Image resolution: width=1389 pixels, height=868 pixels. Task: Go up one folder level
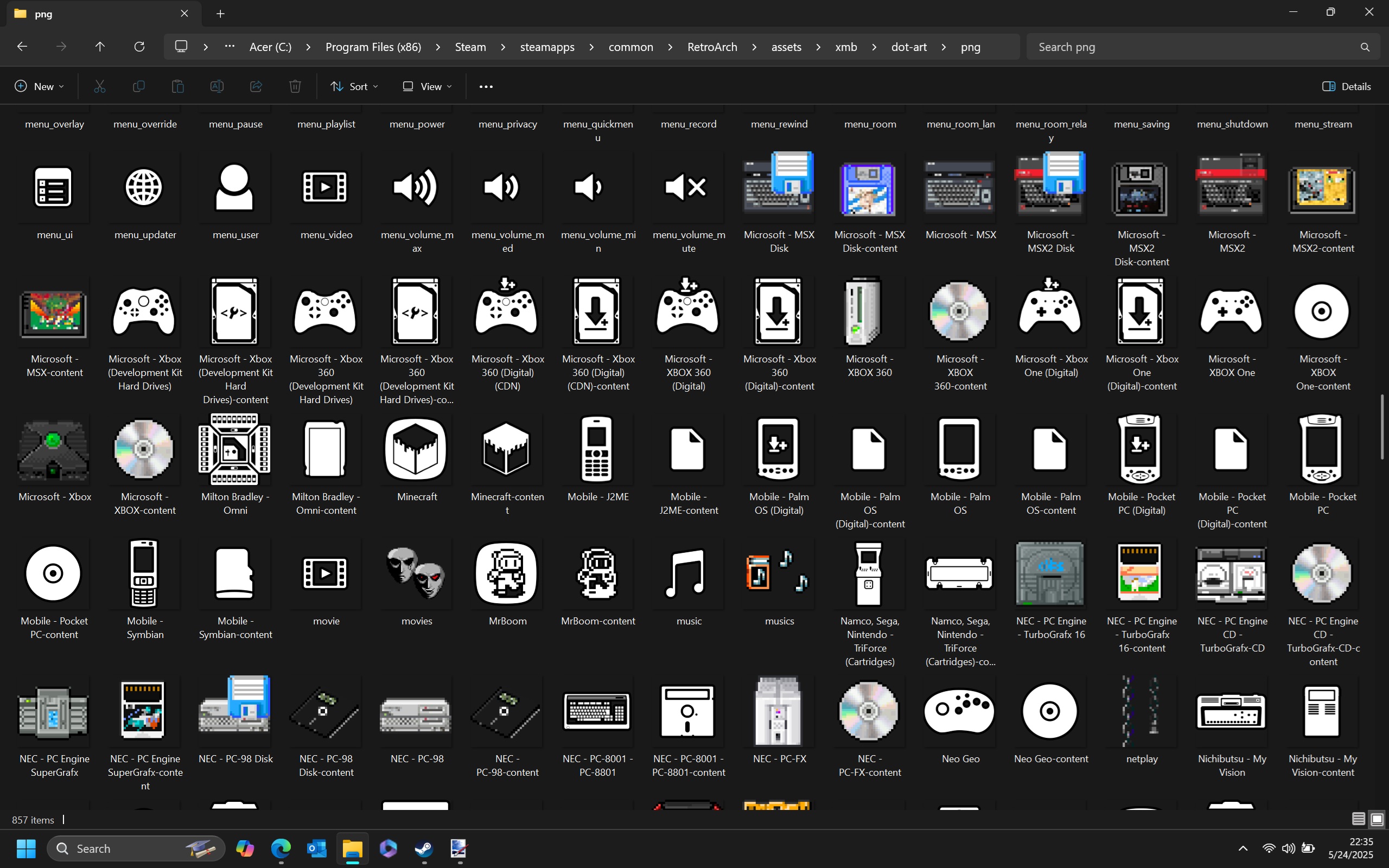[x=100, y=47]
